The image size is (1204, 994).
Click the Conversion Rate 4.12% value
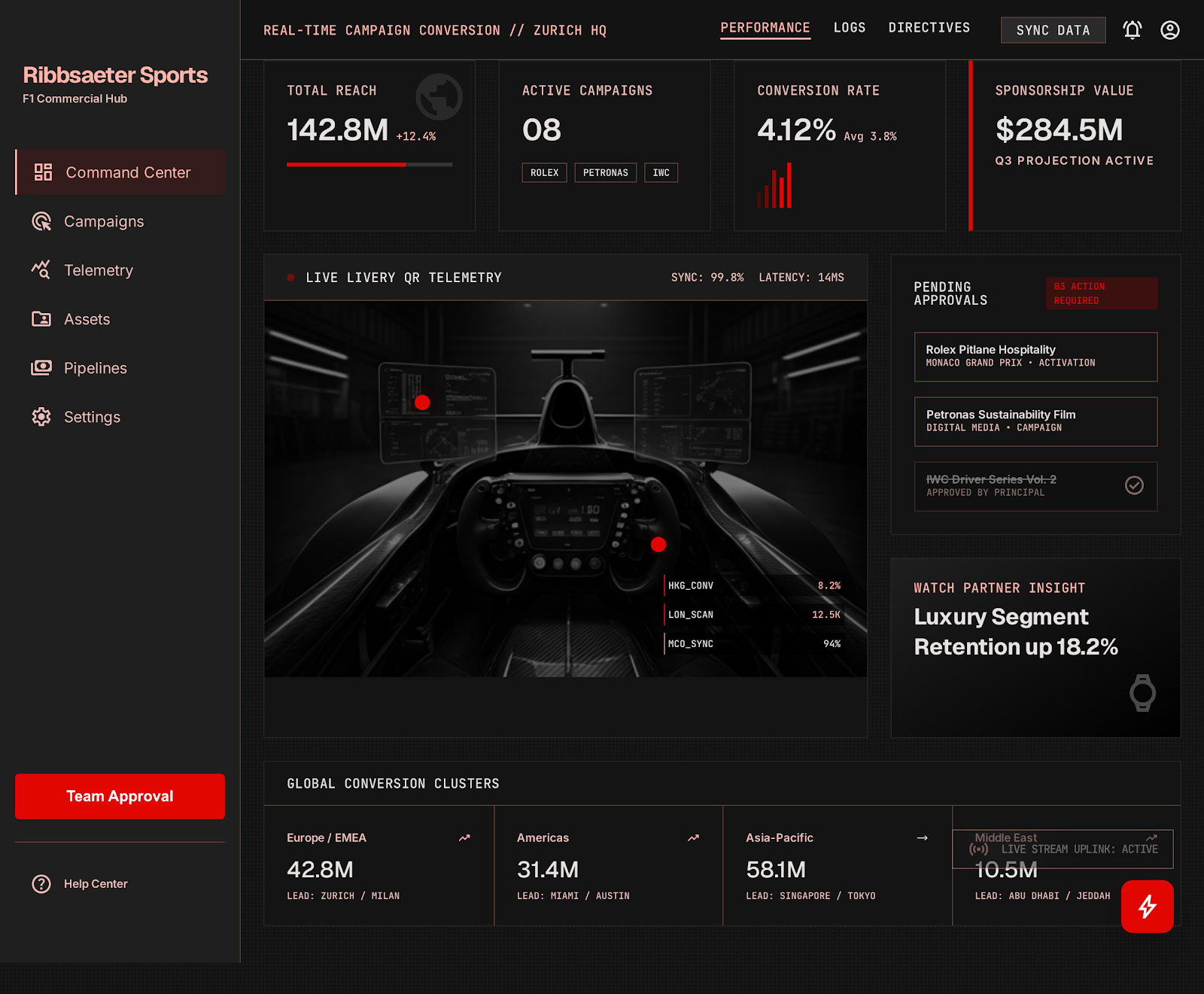pyautogui.click(x=796, y=129)
